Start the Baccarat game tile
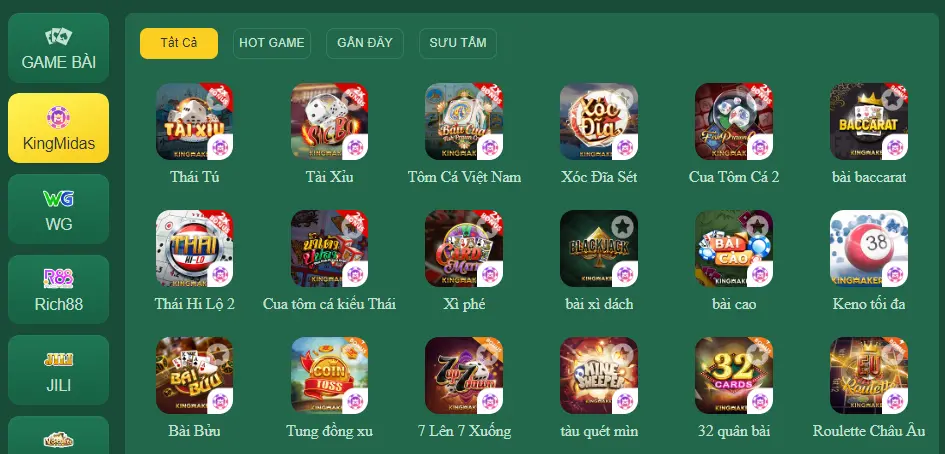Image resolution: width=945 pixels, height=454 pixels. 868,121
